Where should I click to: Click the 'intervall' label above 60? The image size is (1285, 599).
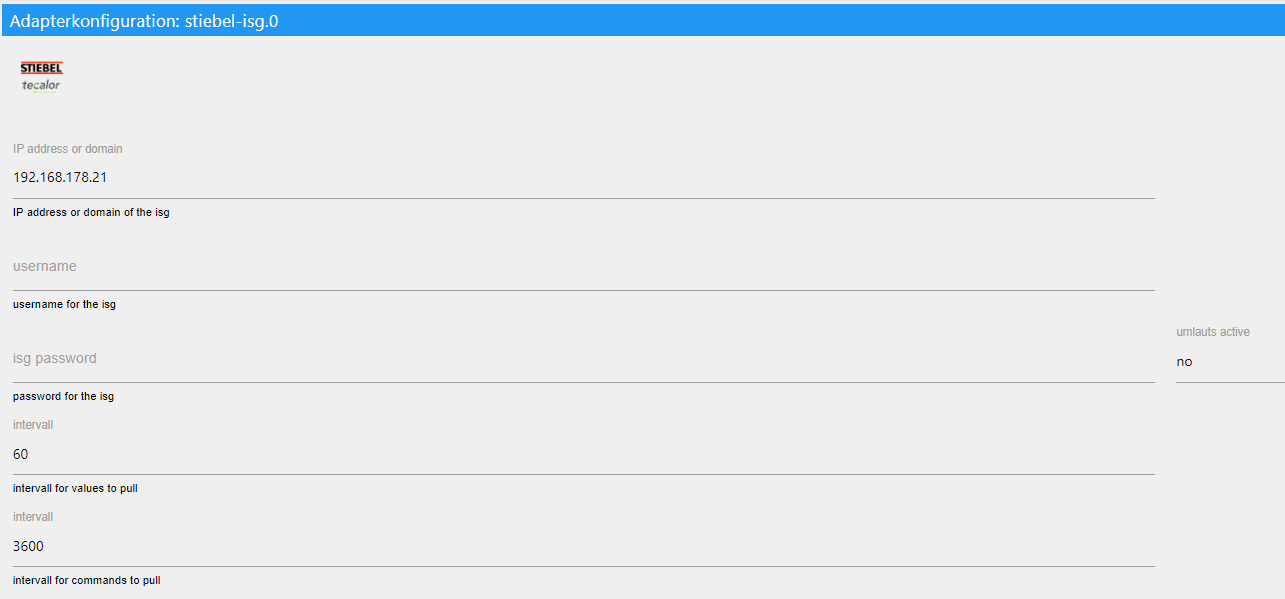(33, 425)
